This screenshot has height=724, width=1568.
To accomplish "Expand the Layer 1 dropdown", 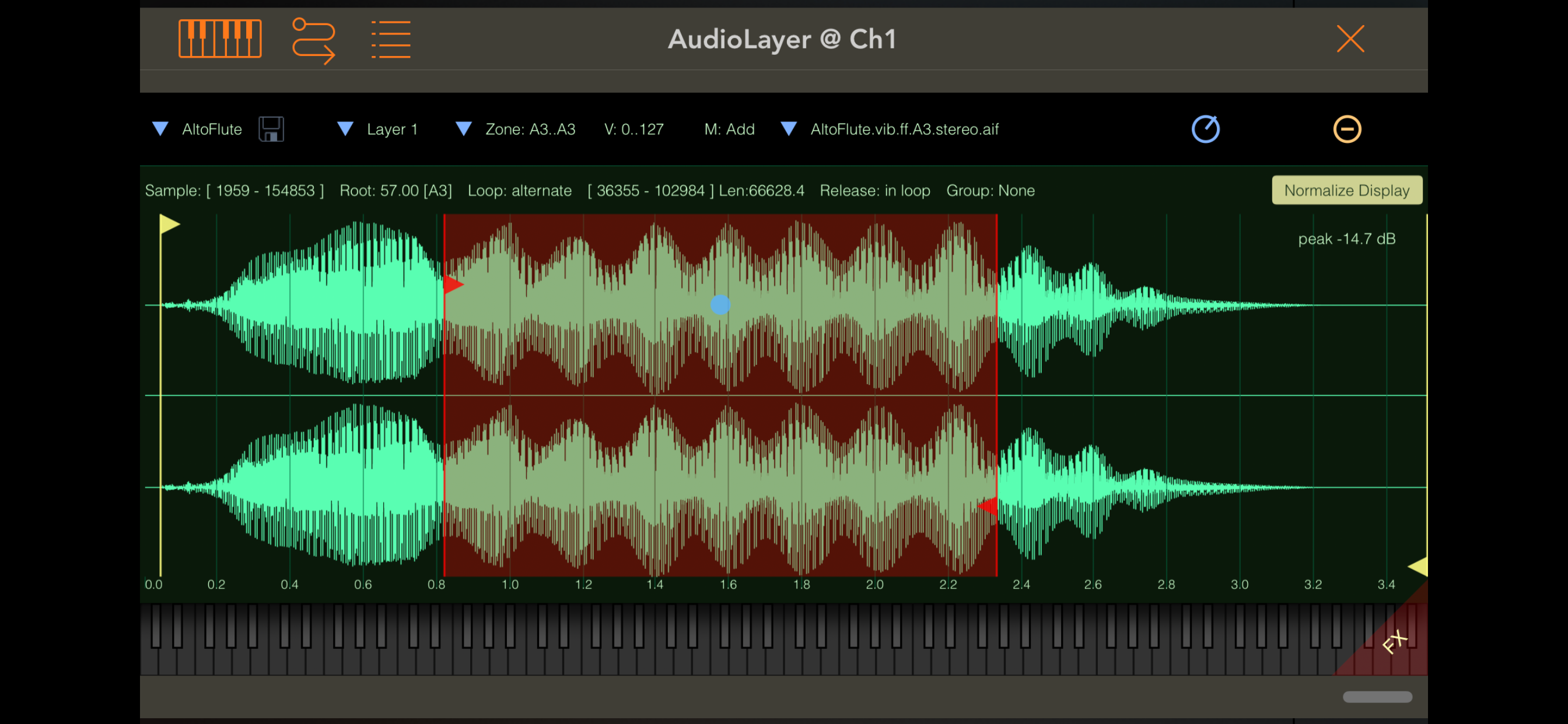I will tap(345, 129).
